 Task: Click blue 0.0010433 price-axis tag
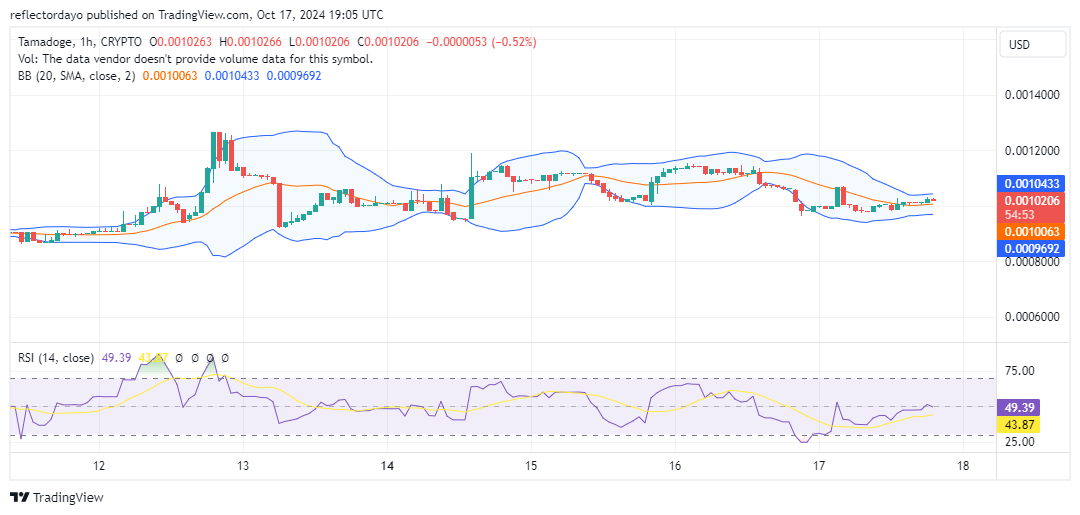coord(1031,184)
